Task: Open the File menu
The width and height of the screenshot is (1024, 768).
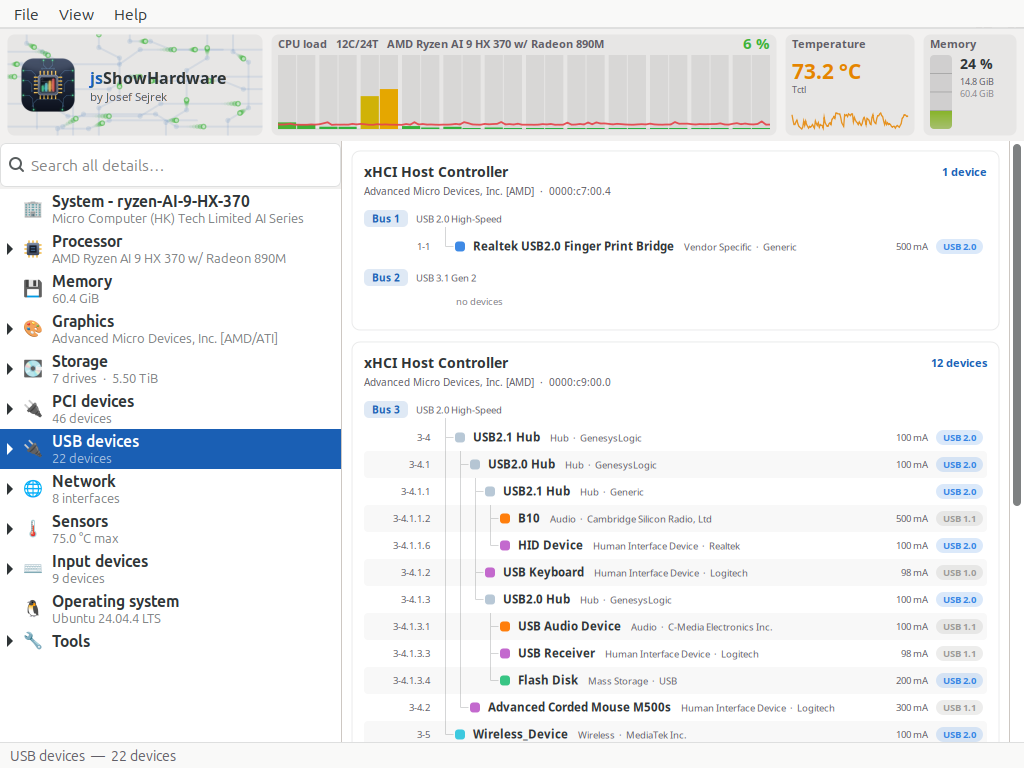Action: [26, 14]
